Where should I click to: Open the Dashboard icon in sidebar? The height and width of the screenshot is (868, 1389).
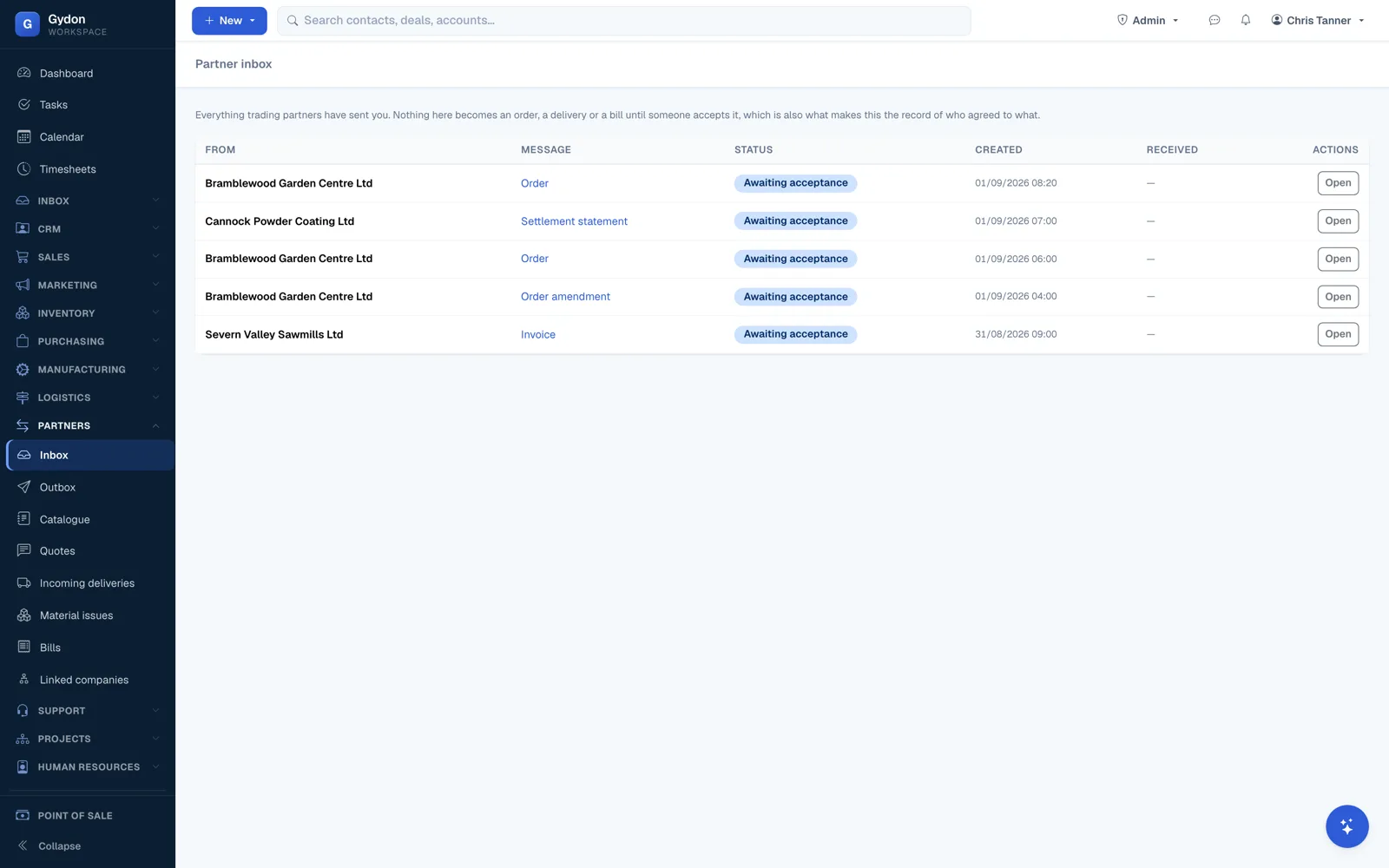coord(23,73)
